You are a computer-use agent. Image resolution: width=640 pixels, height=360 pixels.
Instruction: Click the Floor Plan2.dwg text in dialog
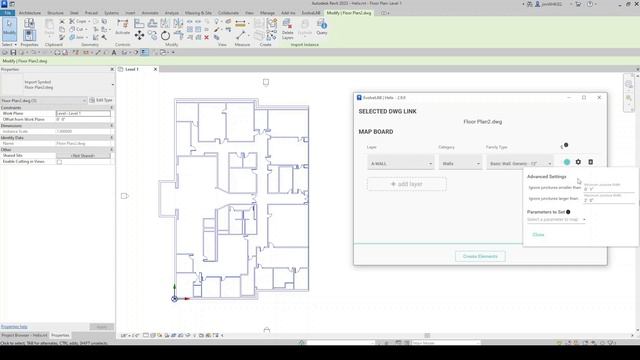[483, 122]
